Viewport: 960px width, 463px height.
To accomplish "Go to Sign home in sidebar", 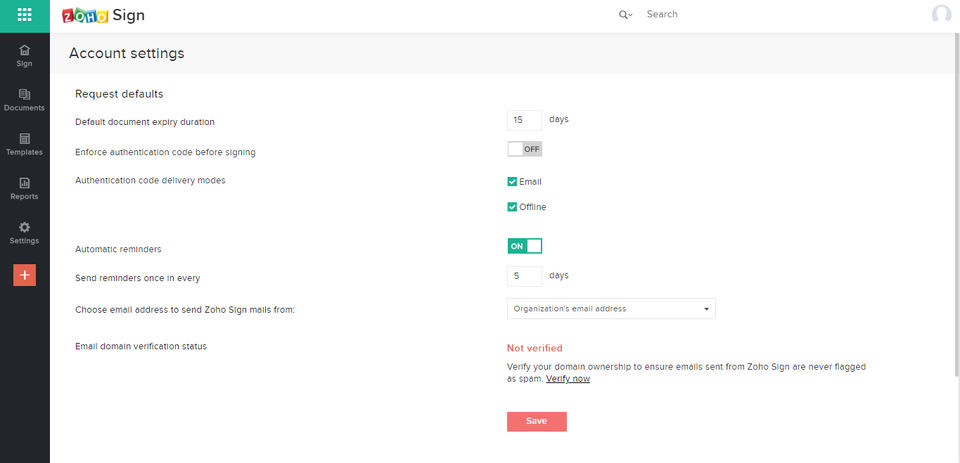I will click(24, 56).
